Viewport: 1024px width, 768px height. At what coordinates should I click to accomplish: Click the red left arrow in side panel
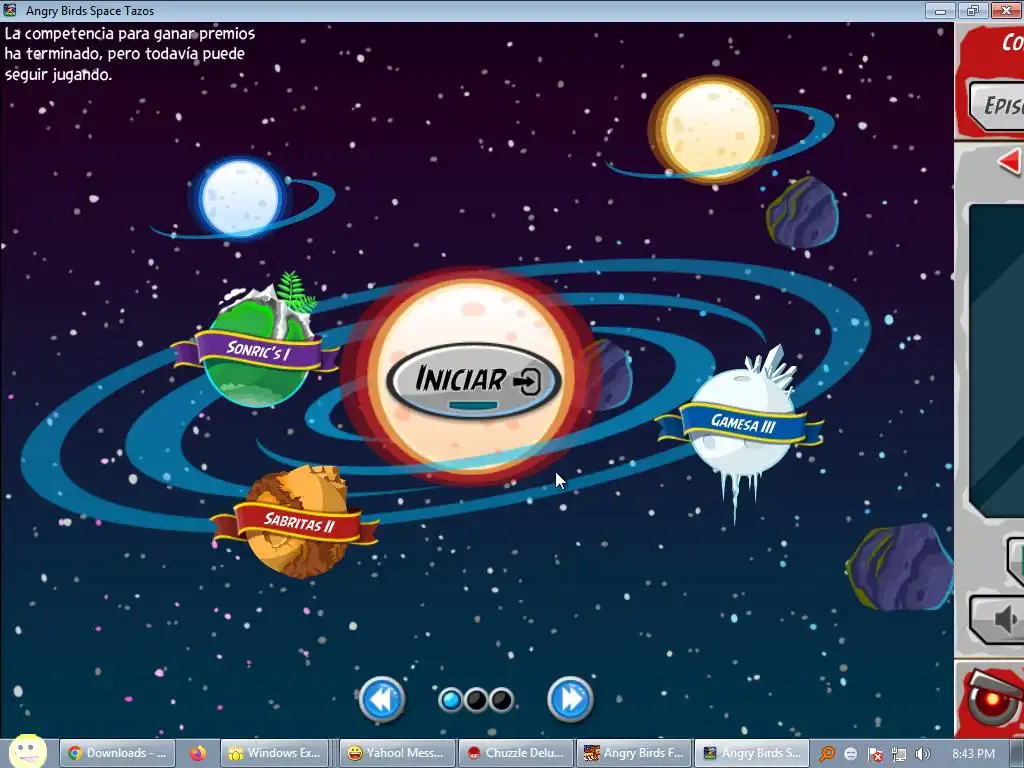1010,161
